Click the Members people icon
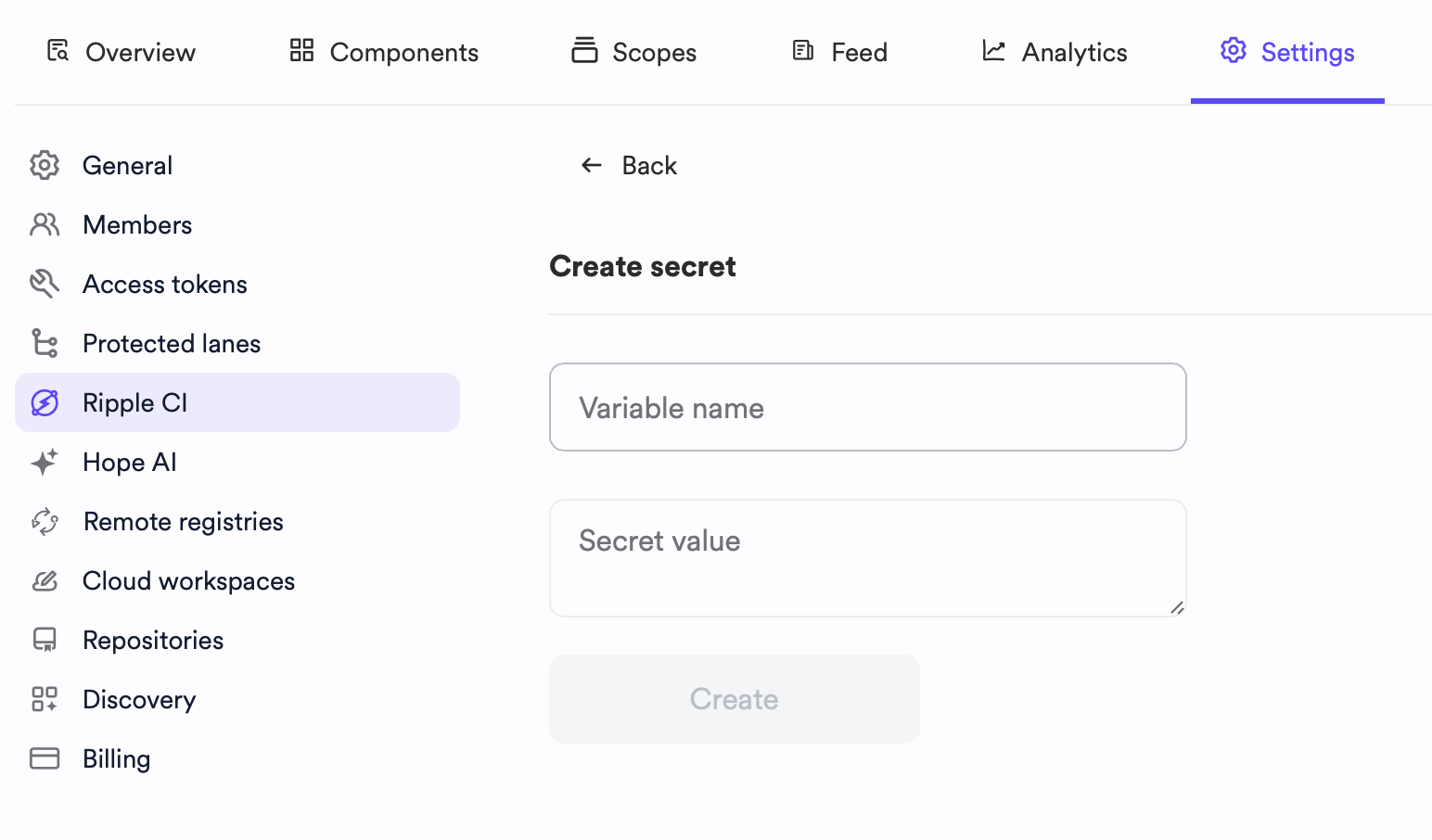The height and width of the screenshot is (840, 1432). coord(45,224)
